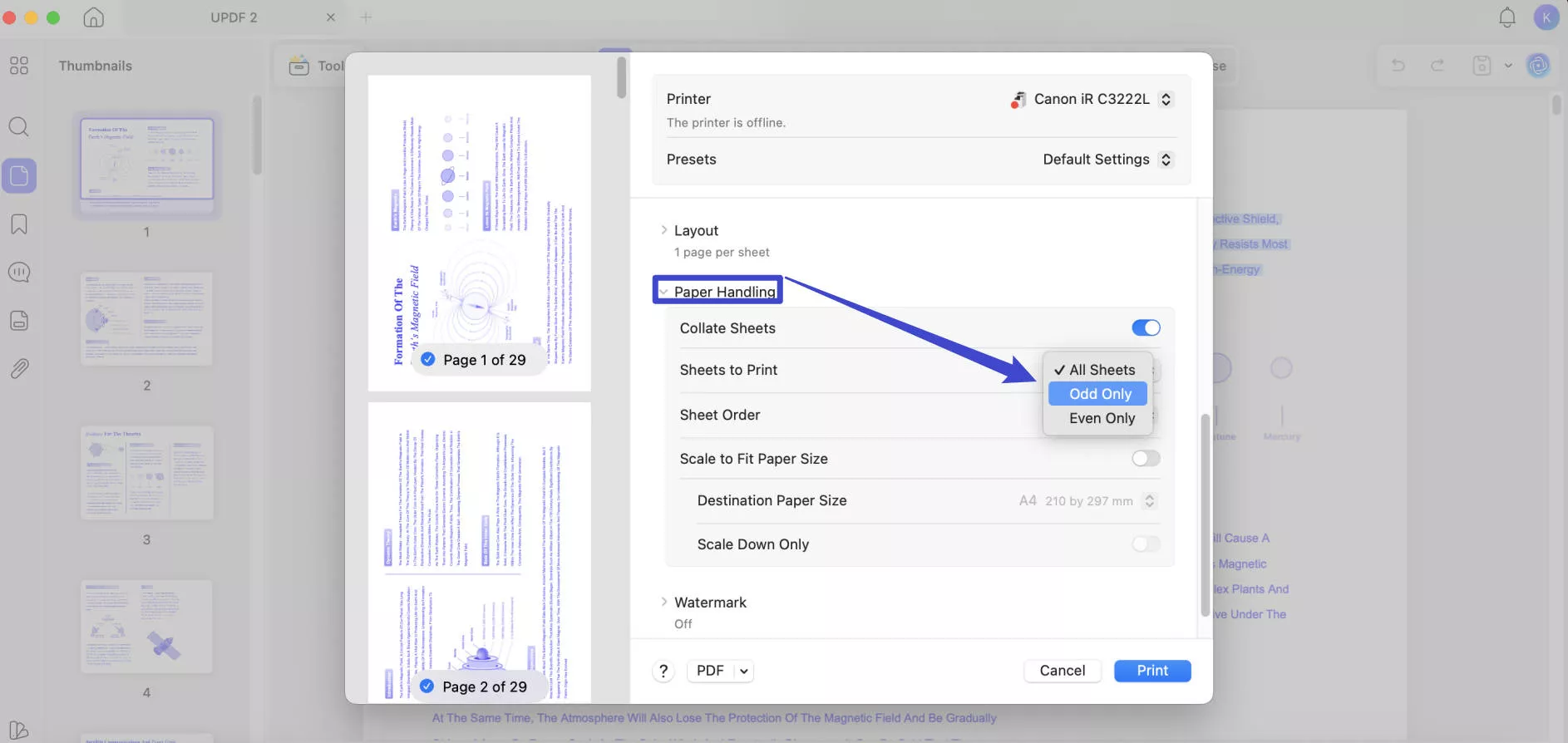1568x743 pixels.
Task: Select page 2 thumbnail in sidebar
Action: click(147, 319)
